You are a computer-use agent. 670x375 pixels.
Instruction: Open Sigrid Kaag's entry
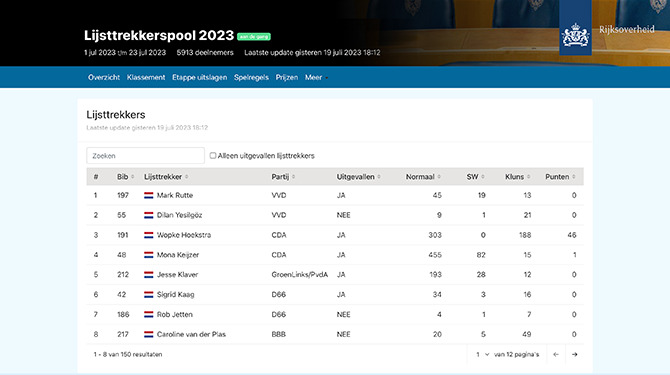tap(175, 295)
